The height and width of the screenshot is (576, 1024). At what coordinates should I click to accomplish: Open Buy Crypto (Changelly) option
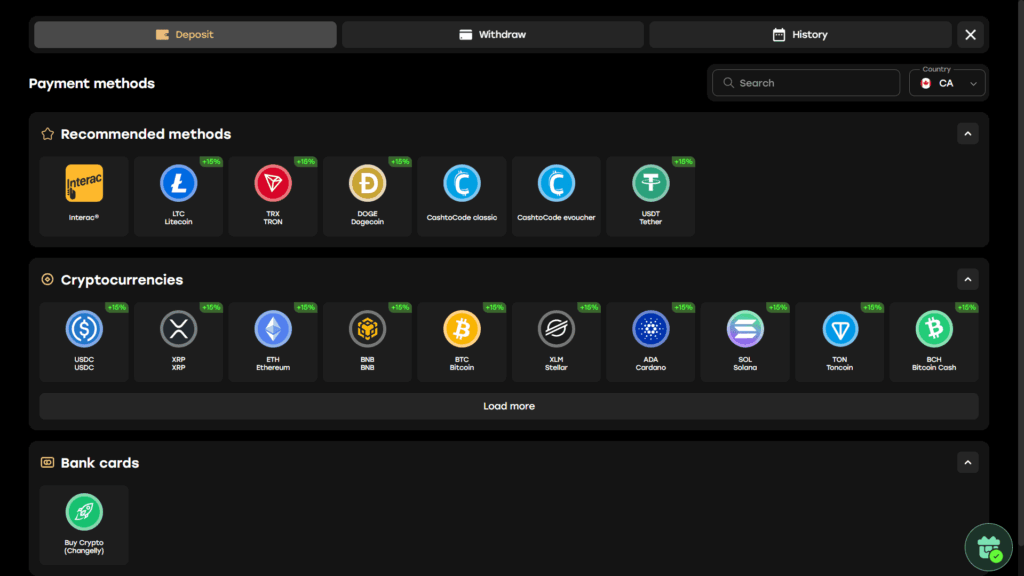click(x=84, y=525)
